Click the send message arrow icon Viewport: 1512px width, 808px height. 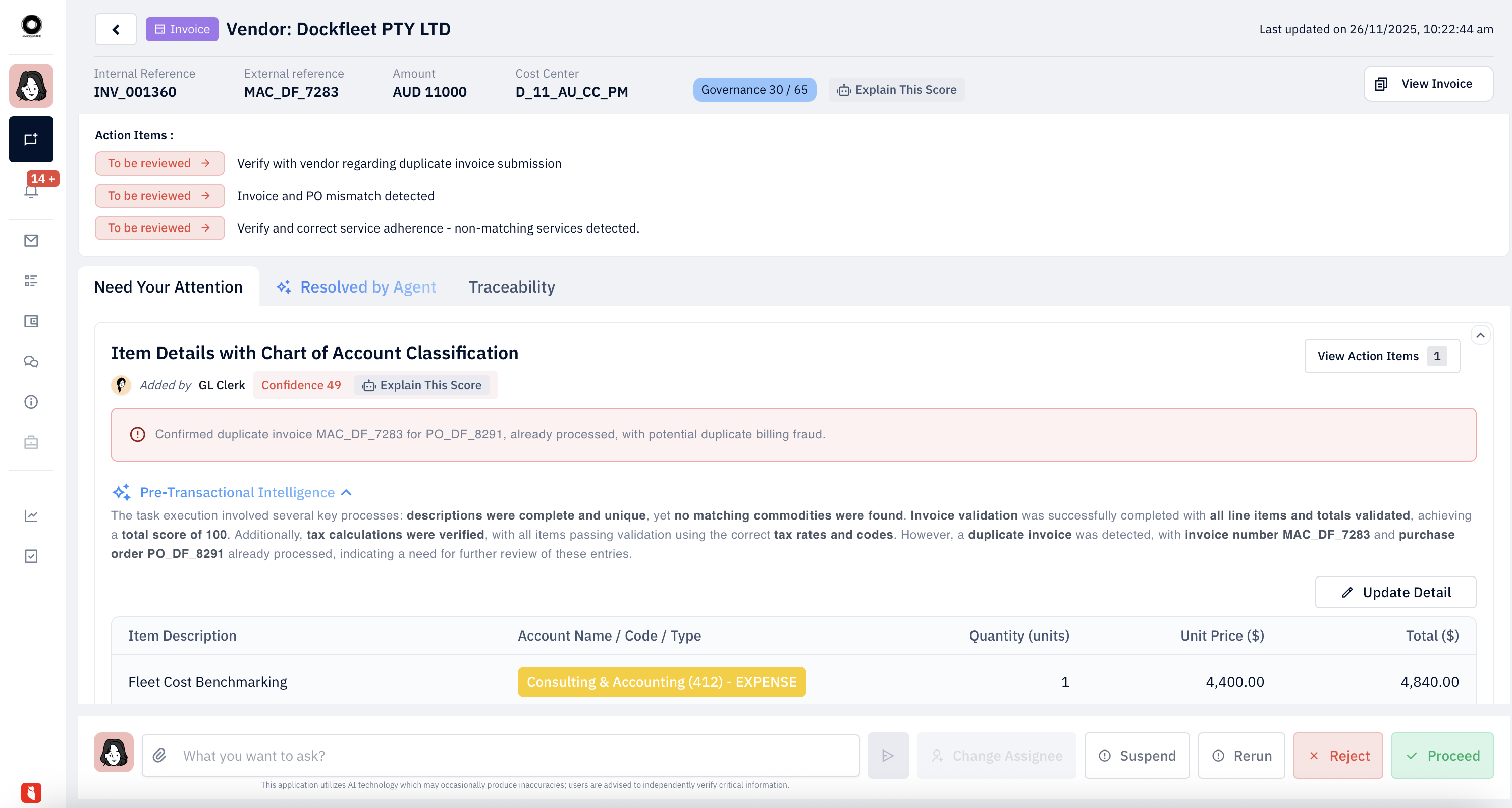pos(888,755)
